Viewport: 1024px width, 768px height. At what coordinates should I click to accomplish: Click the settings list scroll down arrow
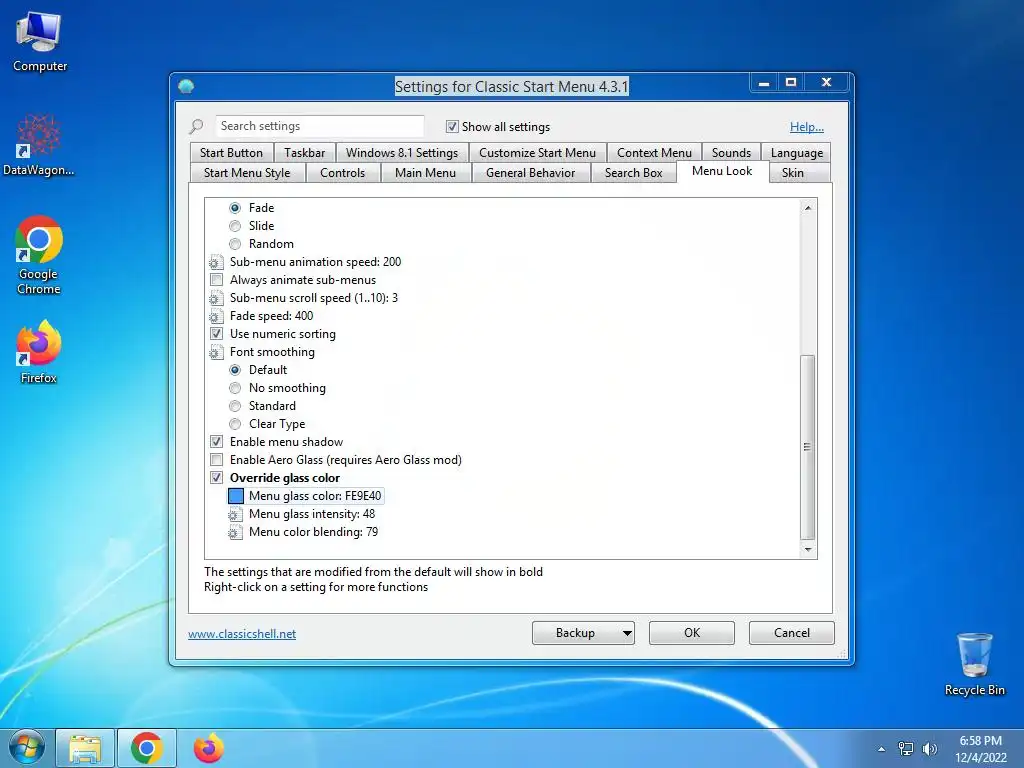[x=808, y=549]
